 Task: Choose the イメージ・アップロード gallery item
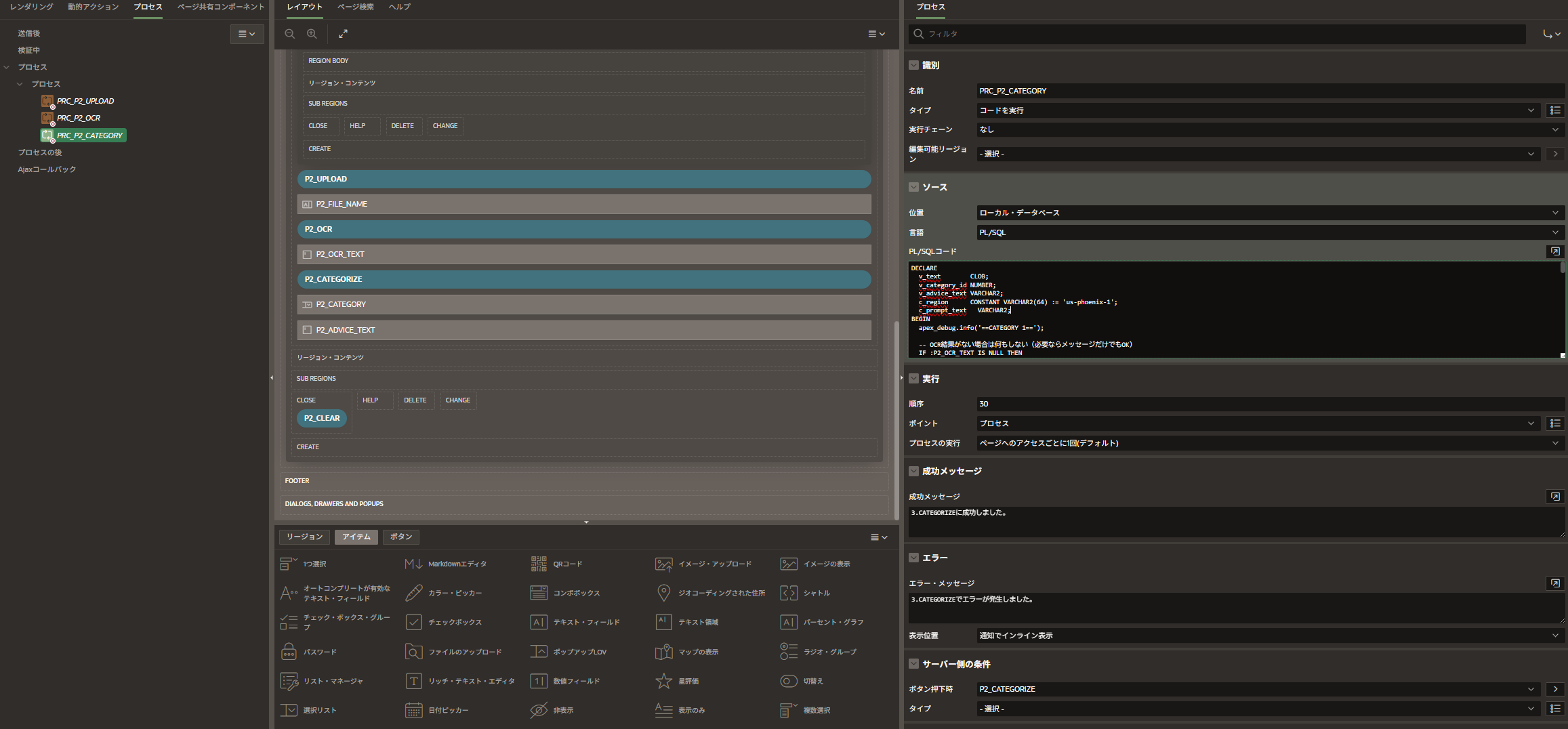click(x=703, y=564)
